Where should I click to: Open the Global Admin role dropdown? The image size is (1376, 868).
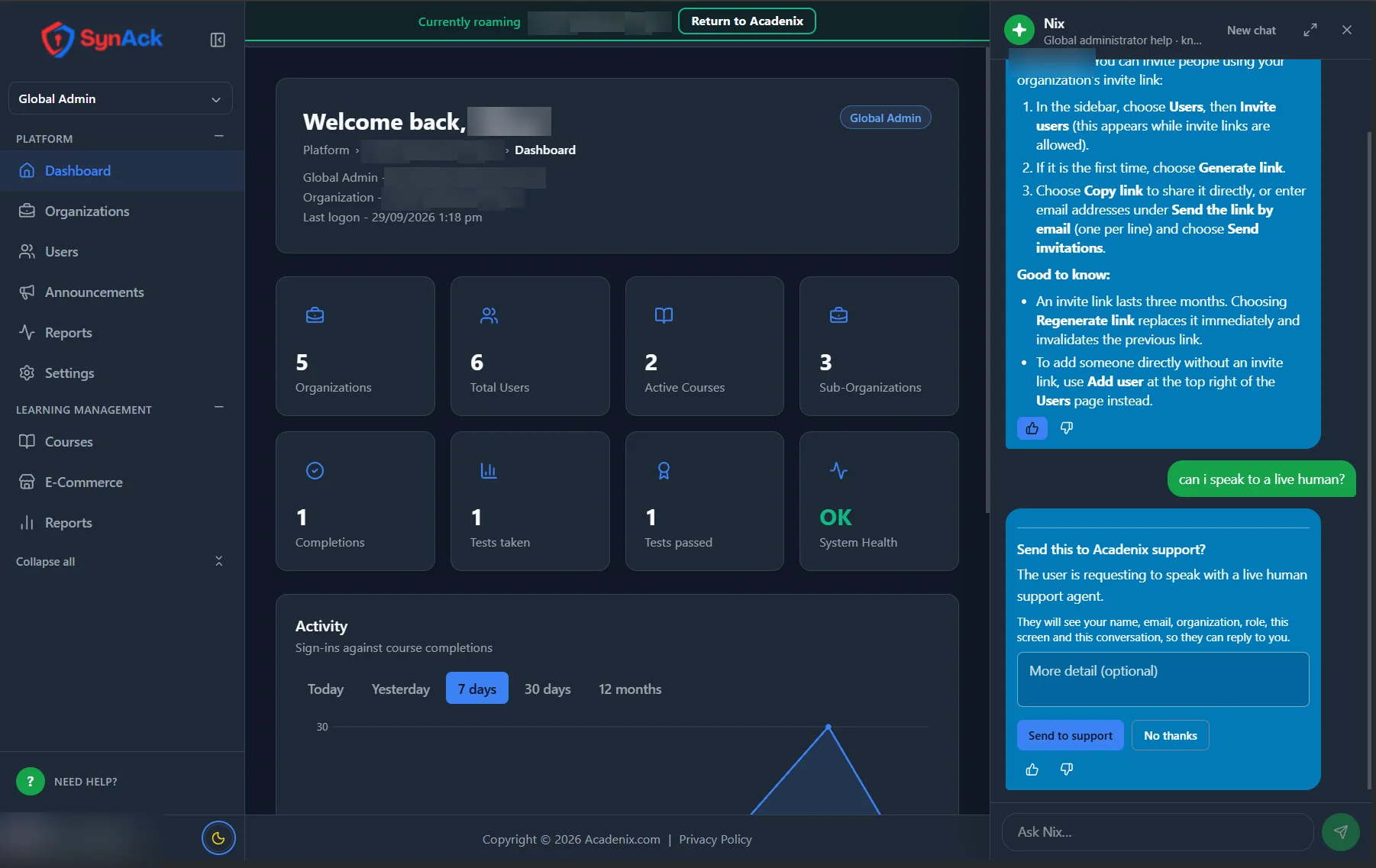click(120, 98)
